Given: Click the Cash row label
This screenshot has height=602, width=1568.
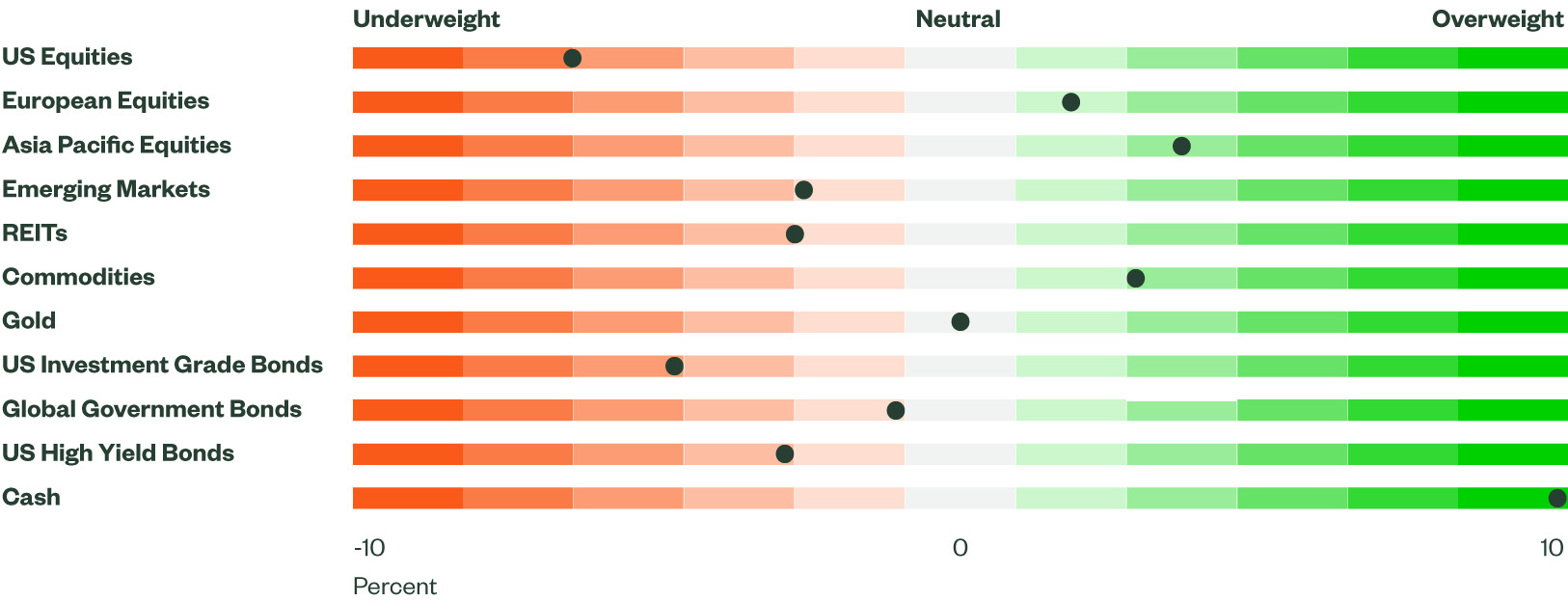Looking at the screenshot, I should [x=31, y=497].
